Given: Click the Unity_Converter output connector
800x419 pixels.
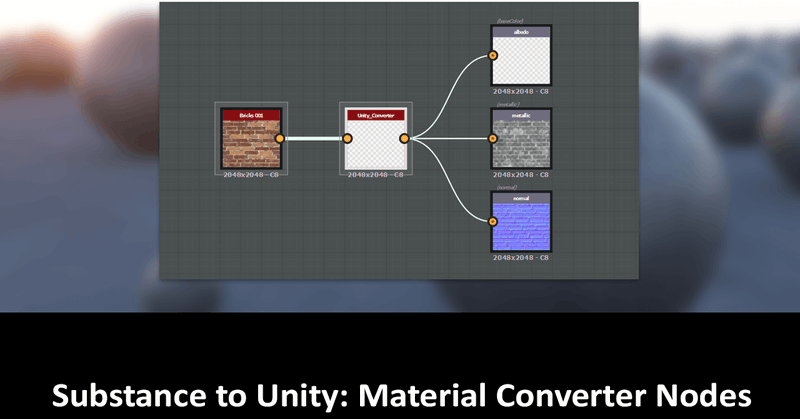Looking at the screenshot, I should 404,138.
